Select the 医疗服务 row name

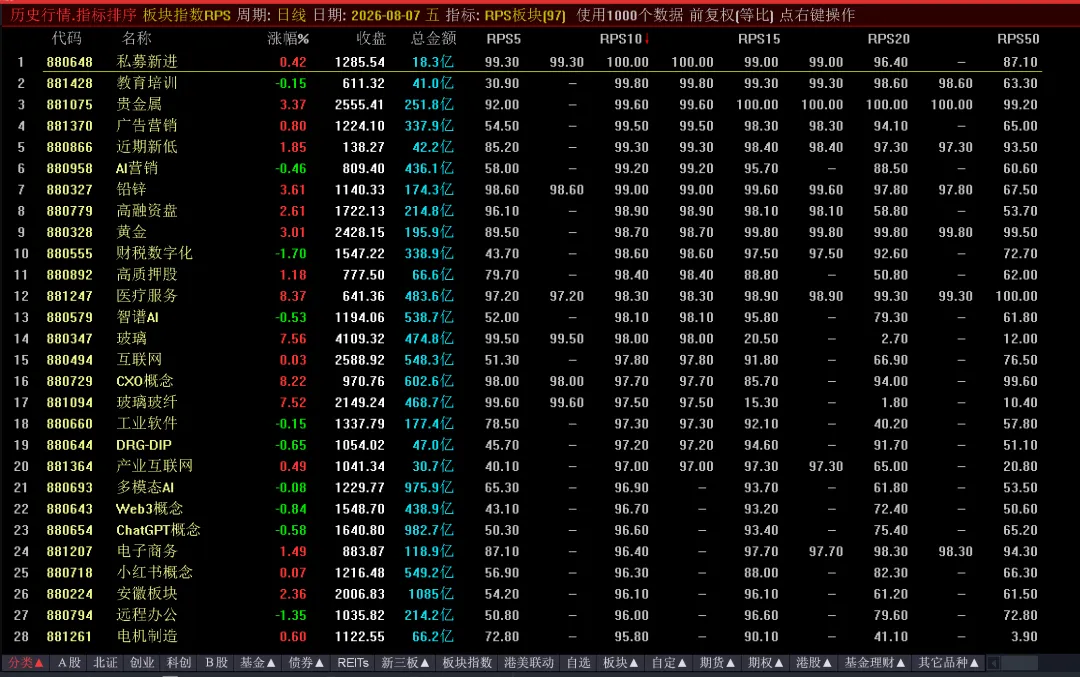coord(147,296)
